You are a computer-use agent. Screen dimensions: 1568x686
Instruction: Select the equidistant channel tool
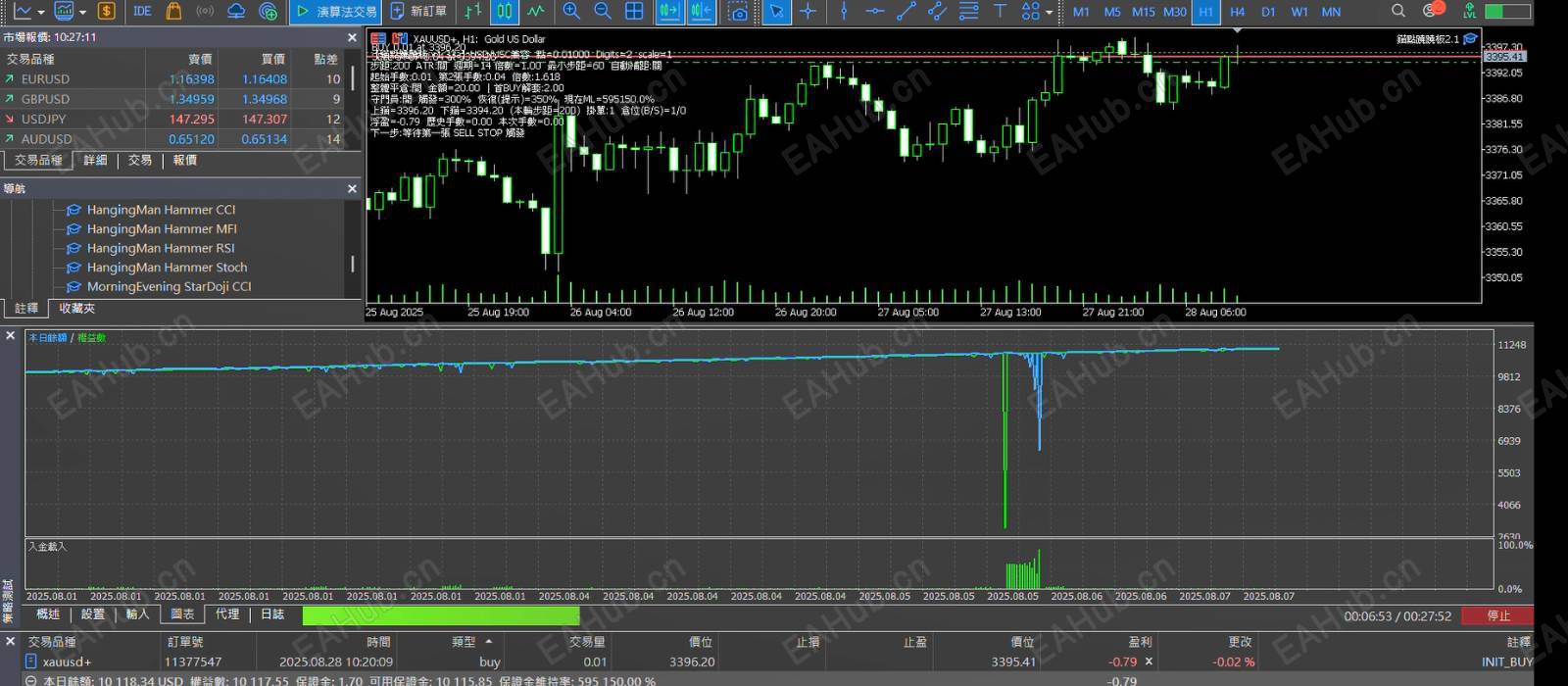coord(938,11)
